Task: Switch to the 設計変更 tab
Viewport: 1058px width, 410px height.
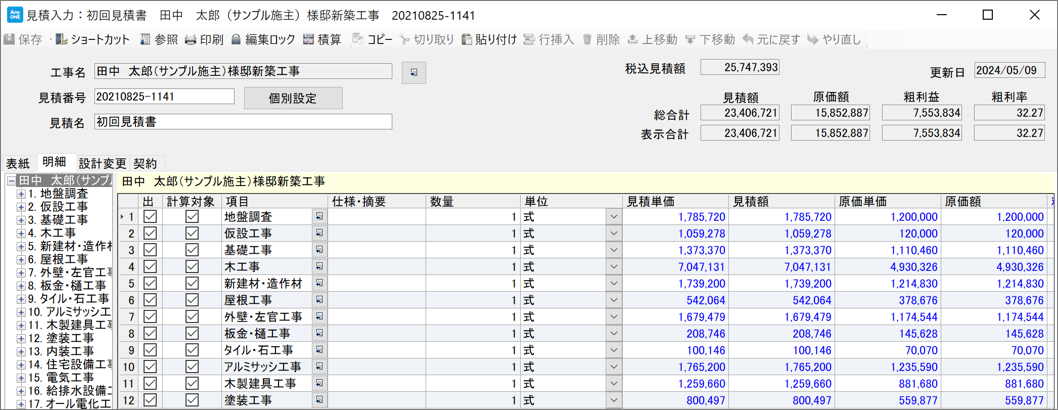Action: click(102, 163)
